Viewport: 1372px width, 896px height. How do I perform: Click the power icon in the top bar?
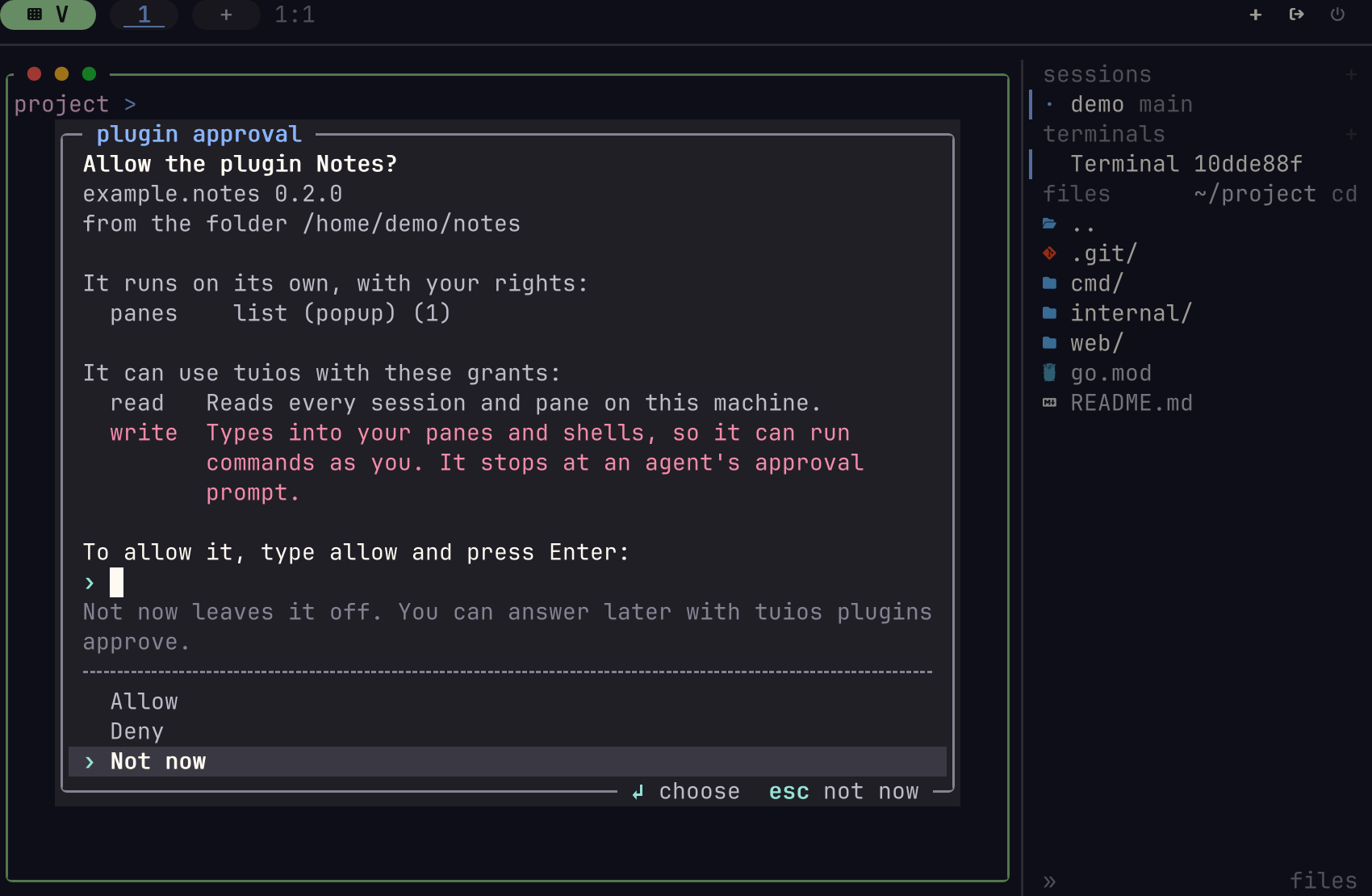click(1337, 15)
